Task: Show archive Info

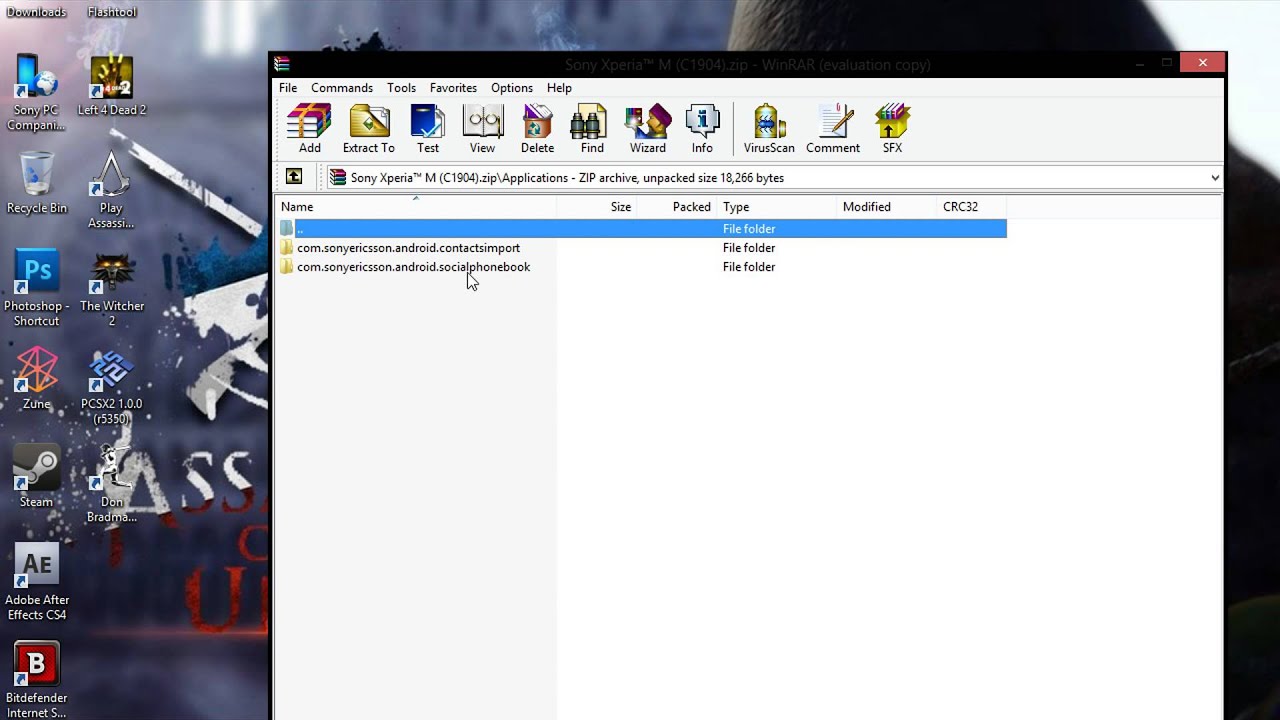Action: [x=702, y=128]
